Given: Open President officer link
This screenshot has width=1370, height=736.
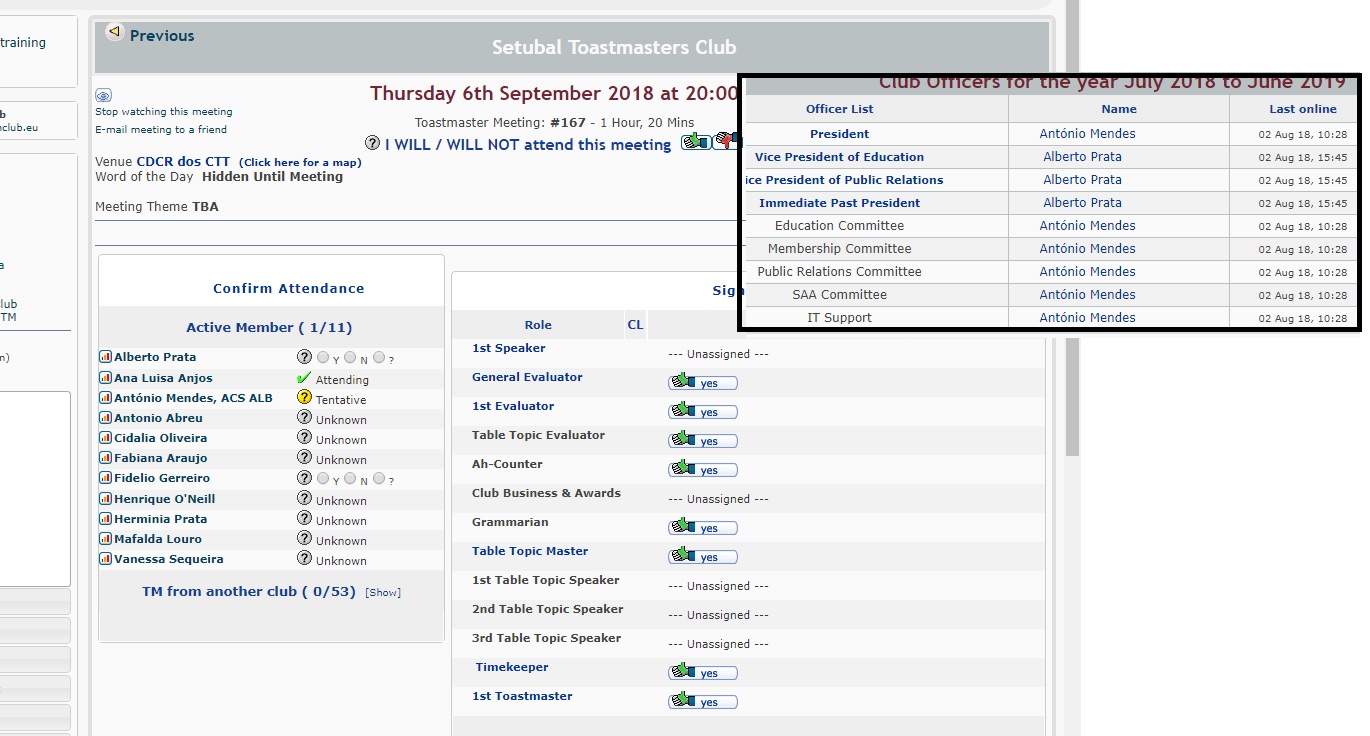Looking at the screenshot, I should tap(839, 134).
